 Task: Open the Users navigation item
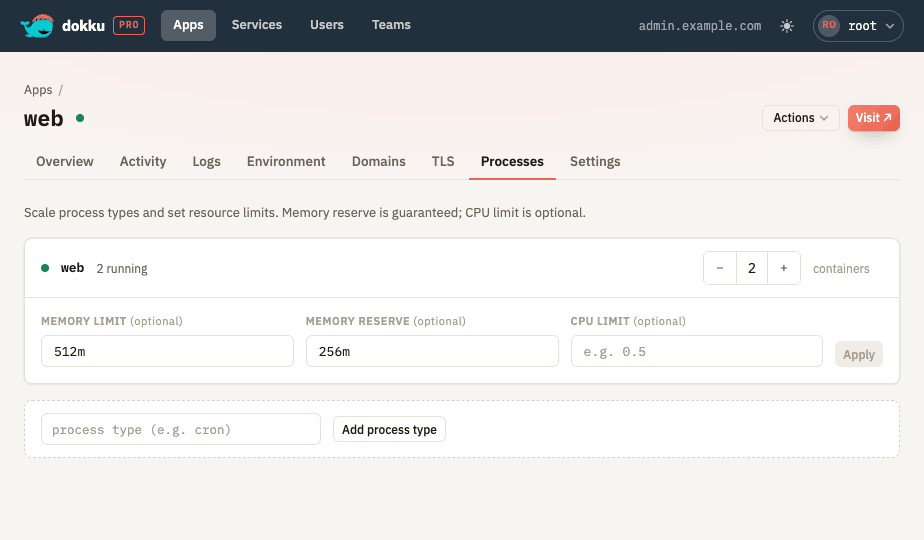(x=327, y=25)
